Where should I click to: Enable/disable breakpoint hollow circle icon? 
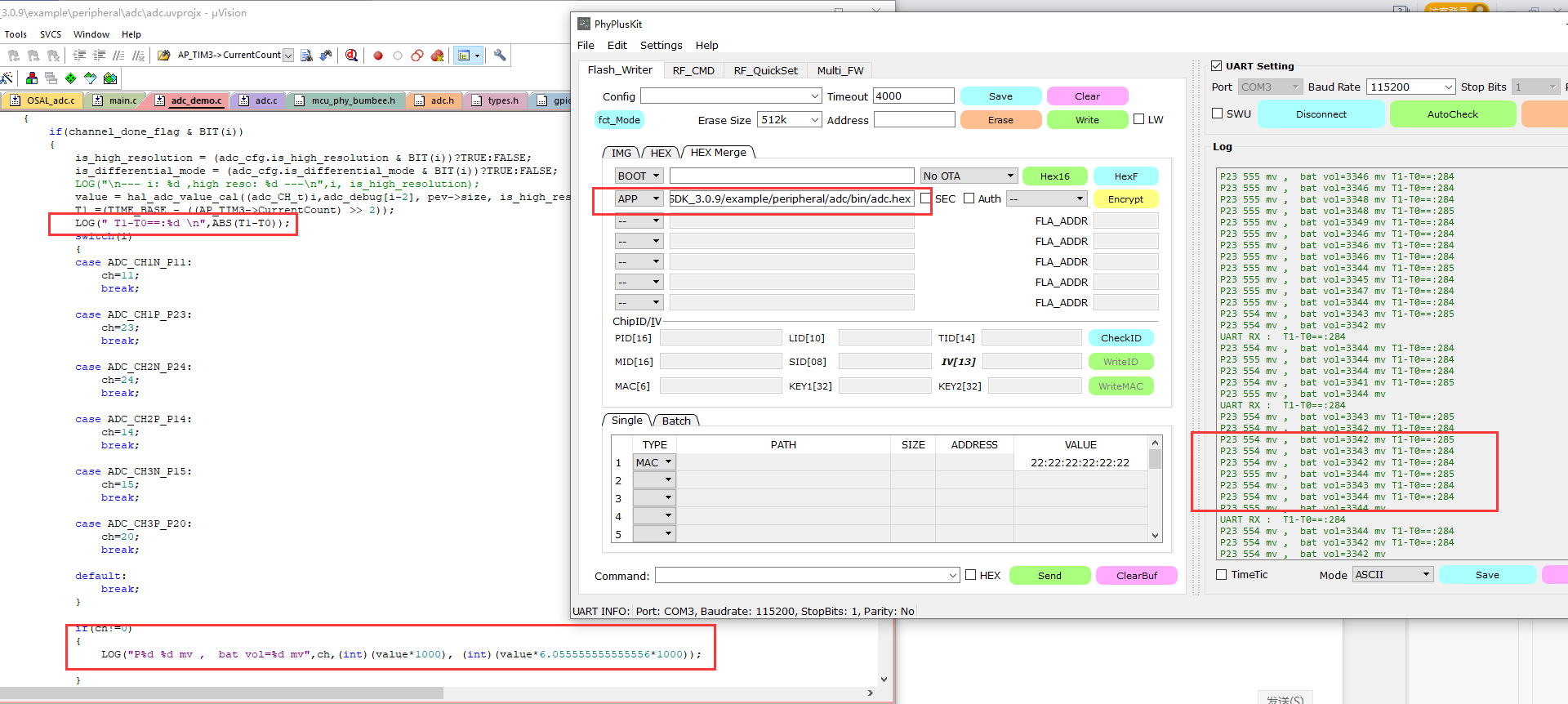(398, 56)
